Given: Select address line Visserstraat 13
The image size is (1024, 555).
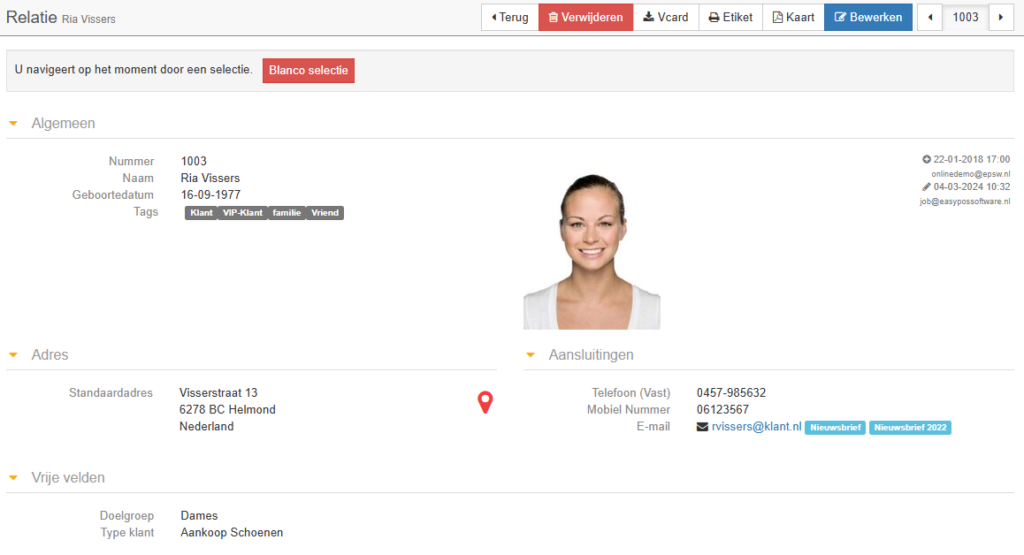Looking at the screenshot, I should click(218, 393).
